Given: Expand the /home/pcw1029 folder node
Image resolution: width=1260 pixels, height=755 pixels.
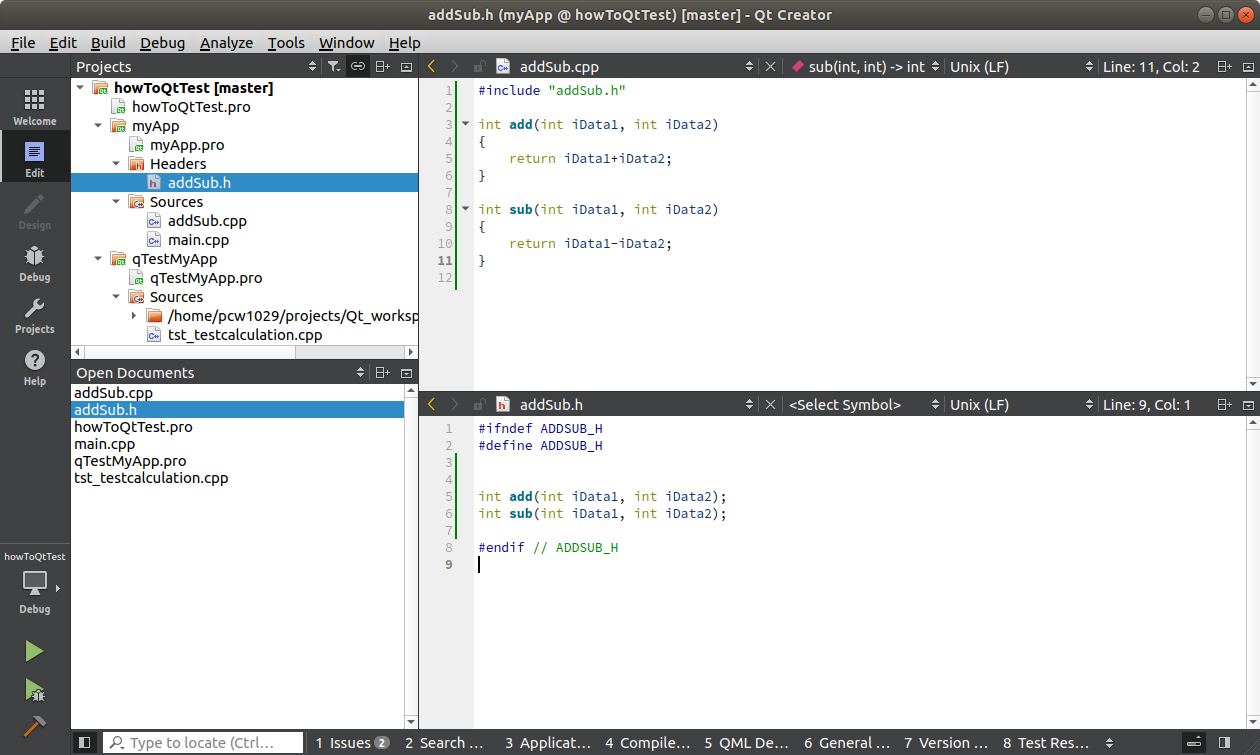Looking at the screenshot, I should pyautogui.click(x=134, y=316).
